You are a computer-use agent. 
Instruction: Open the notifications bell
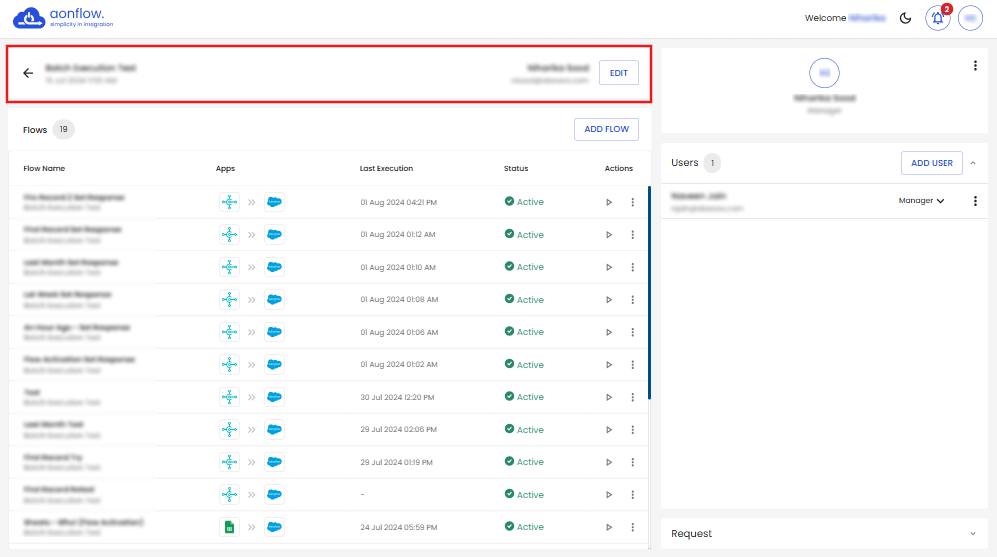(x=937, y=18)
